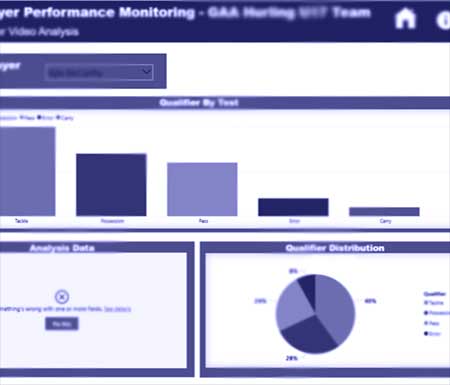Image resolution: width=450 pixels, height=385 pixels.
Task: Click Tackle in pie chart legend
Action: [x=434, y=303]
